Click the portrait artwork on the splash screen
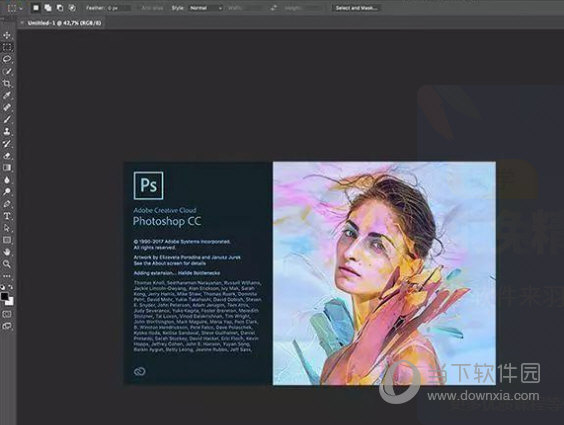 [x=384, y=273]
